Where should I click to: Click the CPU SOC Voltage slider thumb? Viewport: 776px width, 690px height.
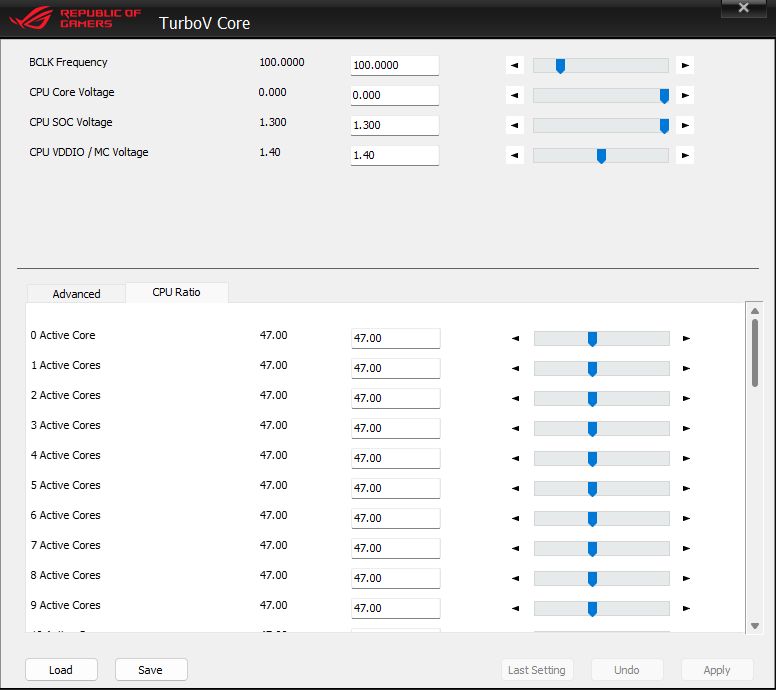coord(664,126)
